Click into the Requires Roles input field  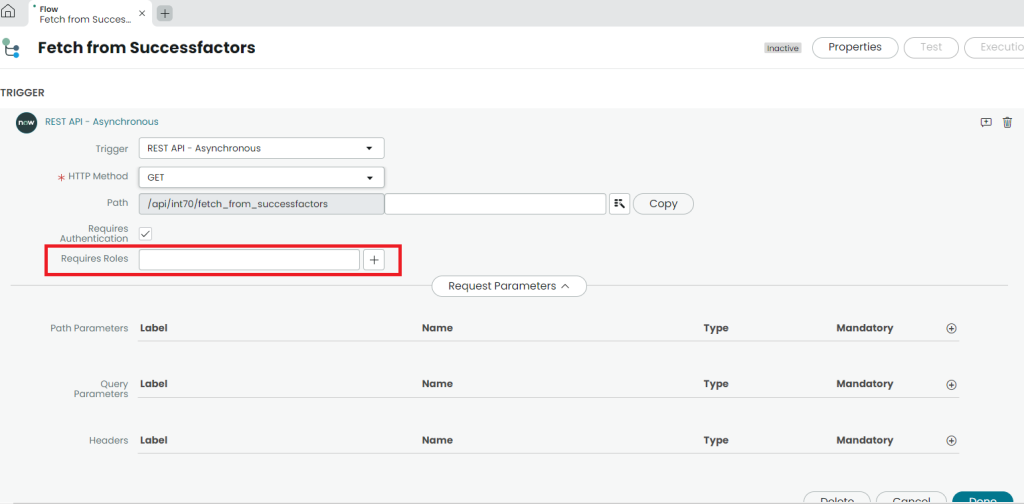click(x=248, y=260)
